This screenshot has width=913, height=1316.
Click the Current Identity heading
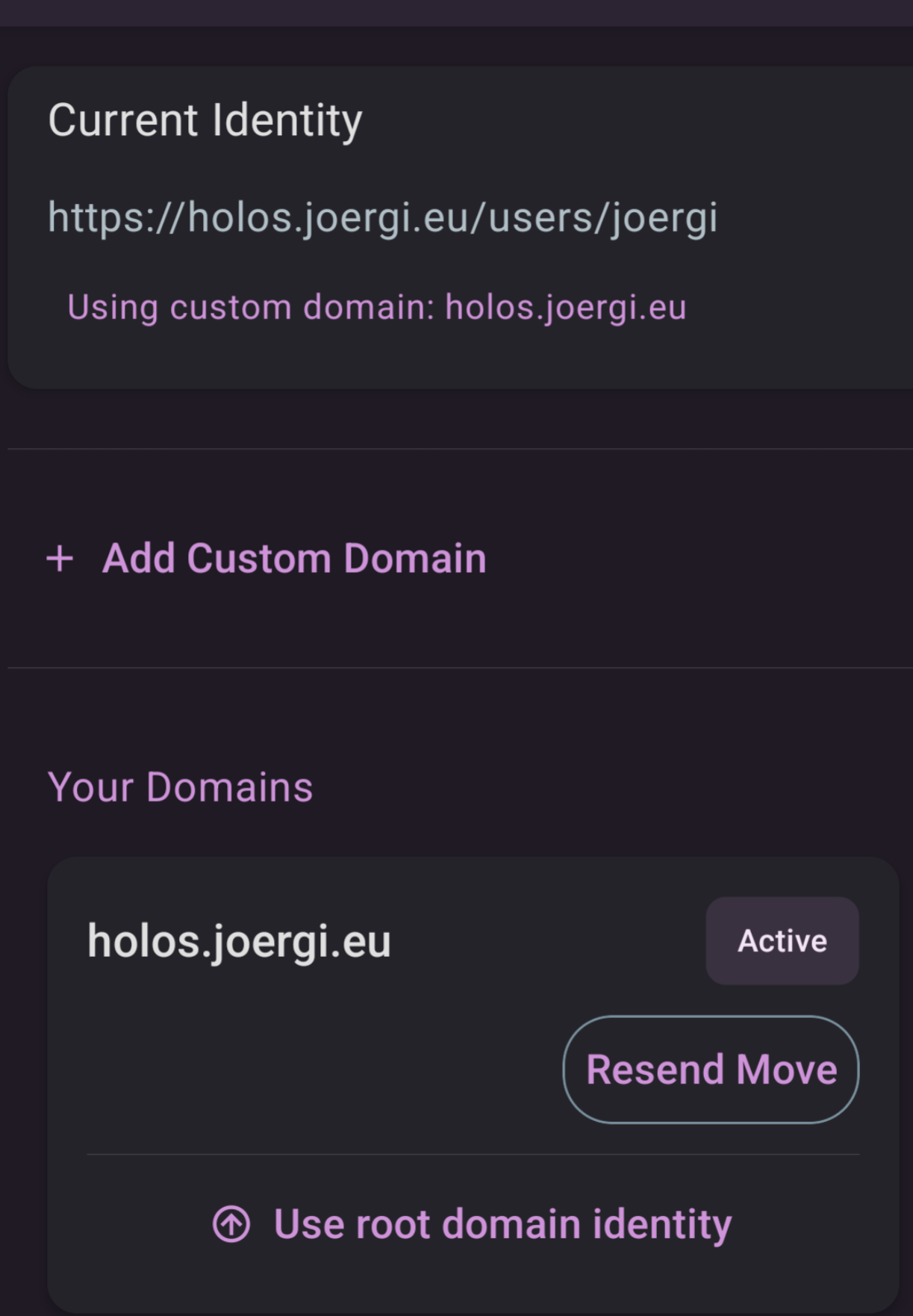[205, 121]
